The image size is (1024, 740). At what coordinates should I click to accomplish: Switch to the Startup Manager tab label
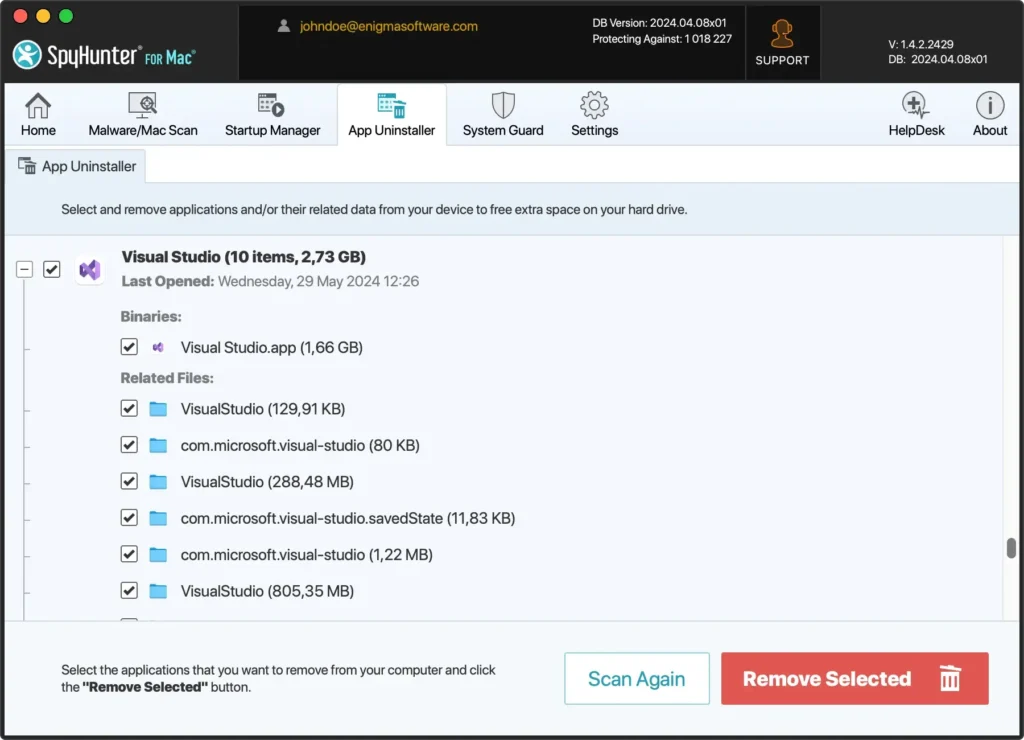[x=272, y=131]
